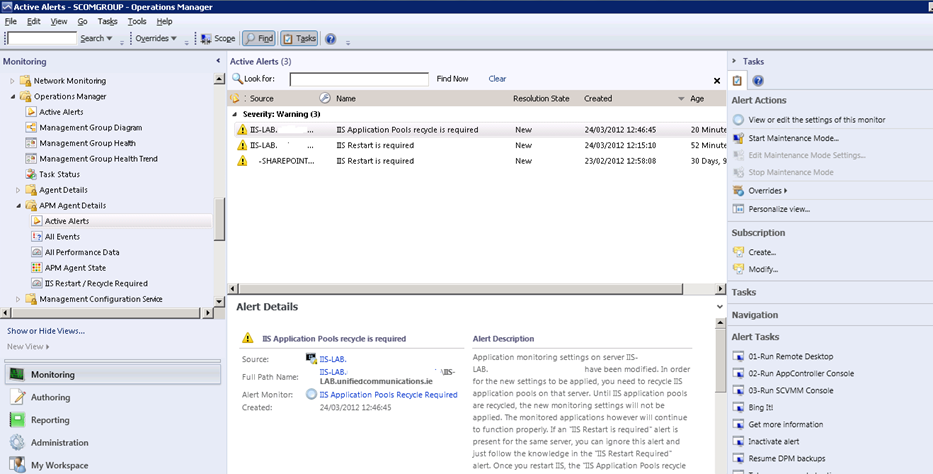Open Overrides submenu in Alert Actions
Image resolution: width=933 pixels, height=474 pixels.
(x=768, y=191)
